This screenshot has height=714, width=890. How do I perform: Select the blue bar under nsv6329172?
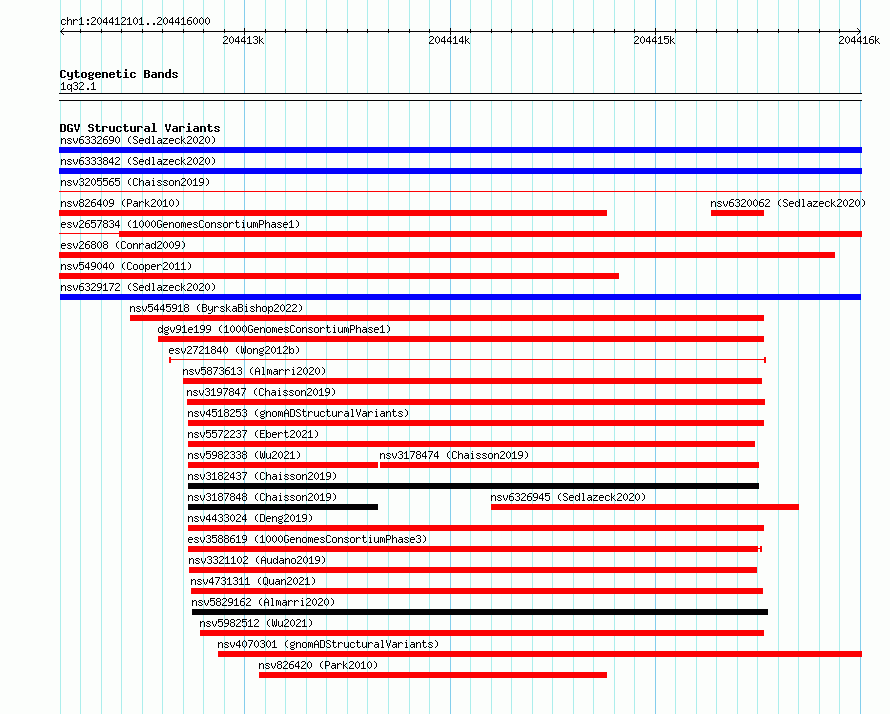coord(460,297)
